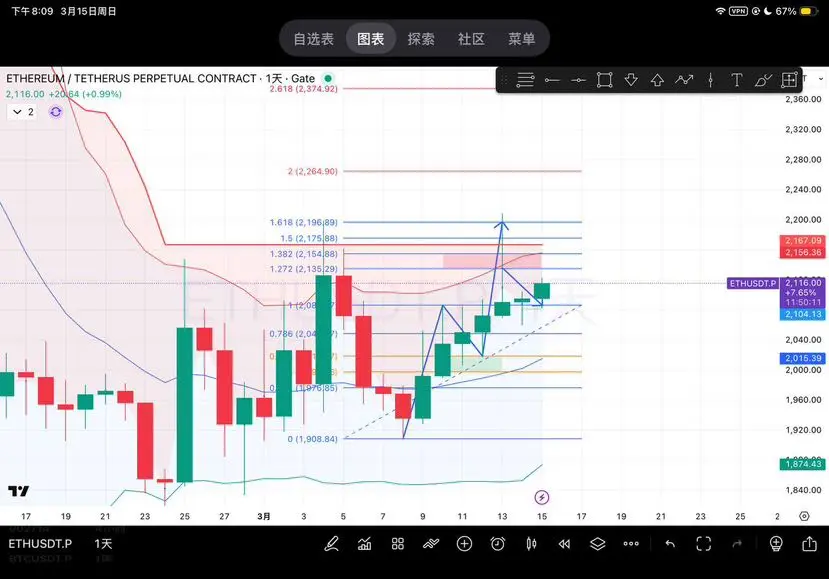Tap the circled plus add icon
829x579 pixels.
point(464,544)
